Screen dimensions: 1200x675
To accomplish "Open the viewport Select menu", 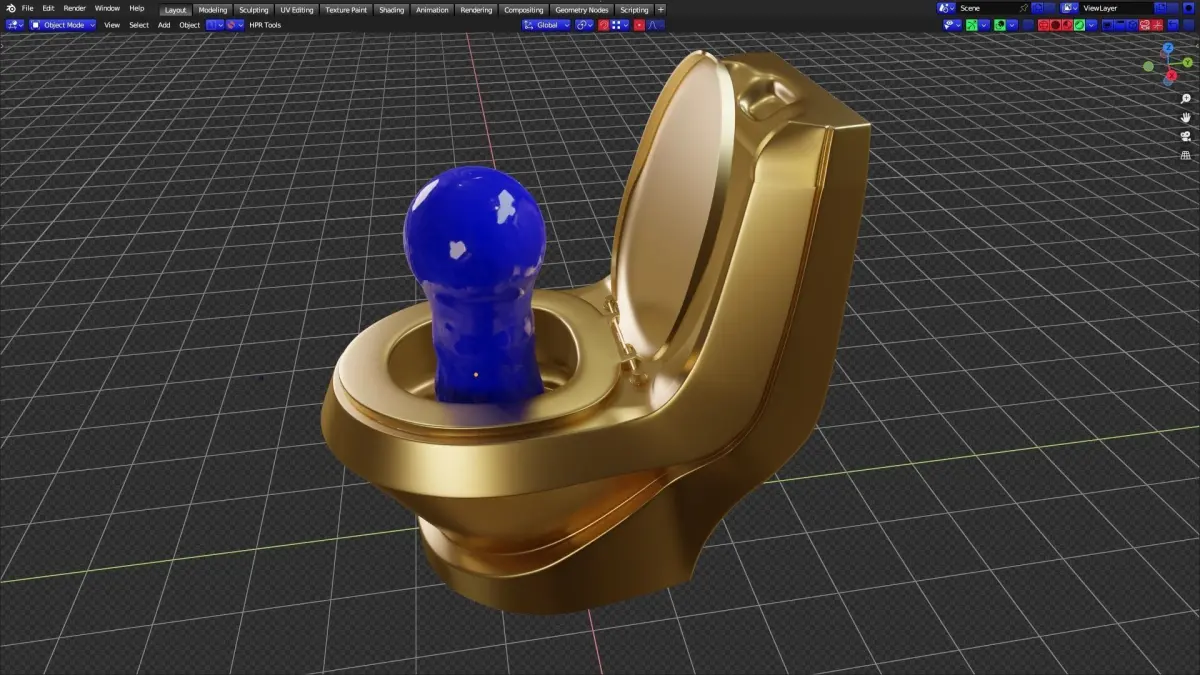I will [139, 25].
